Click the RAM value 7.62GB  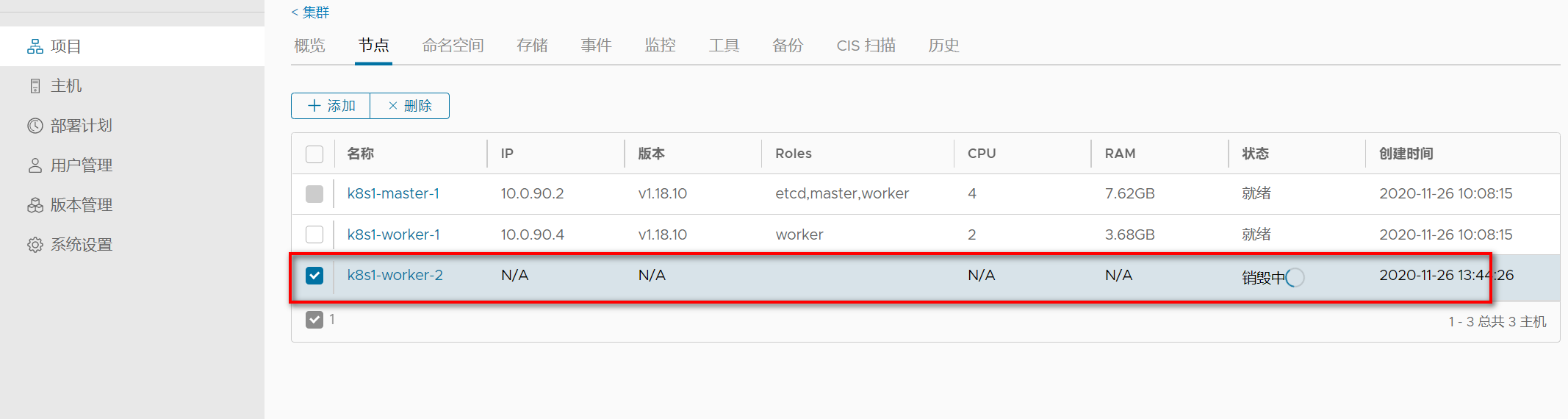(x=1130, y=193)
